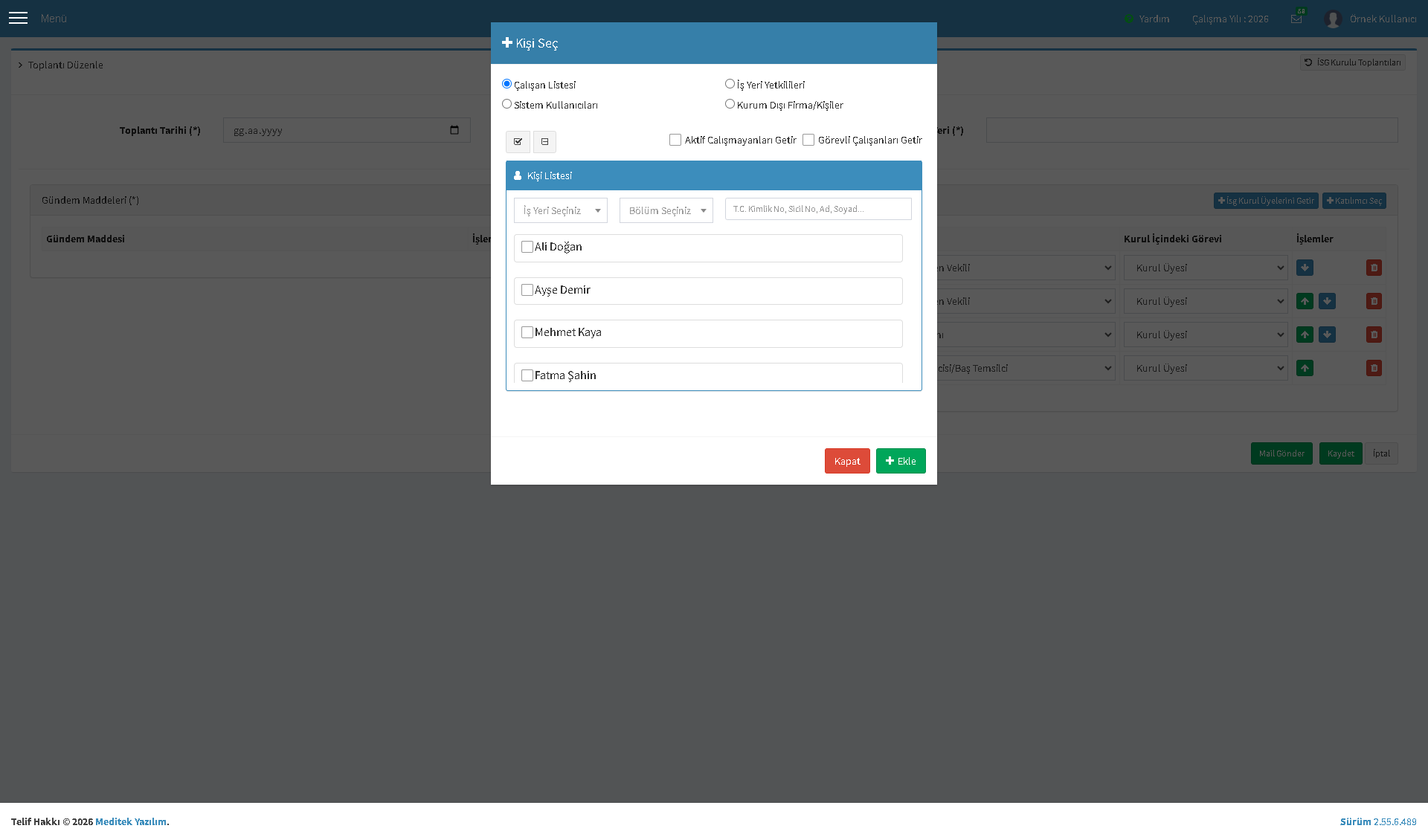Select the Kurum Dışı Firma/Kişiler option
1428x840 pixels.
tap(730, 104)
